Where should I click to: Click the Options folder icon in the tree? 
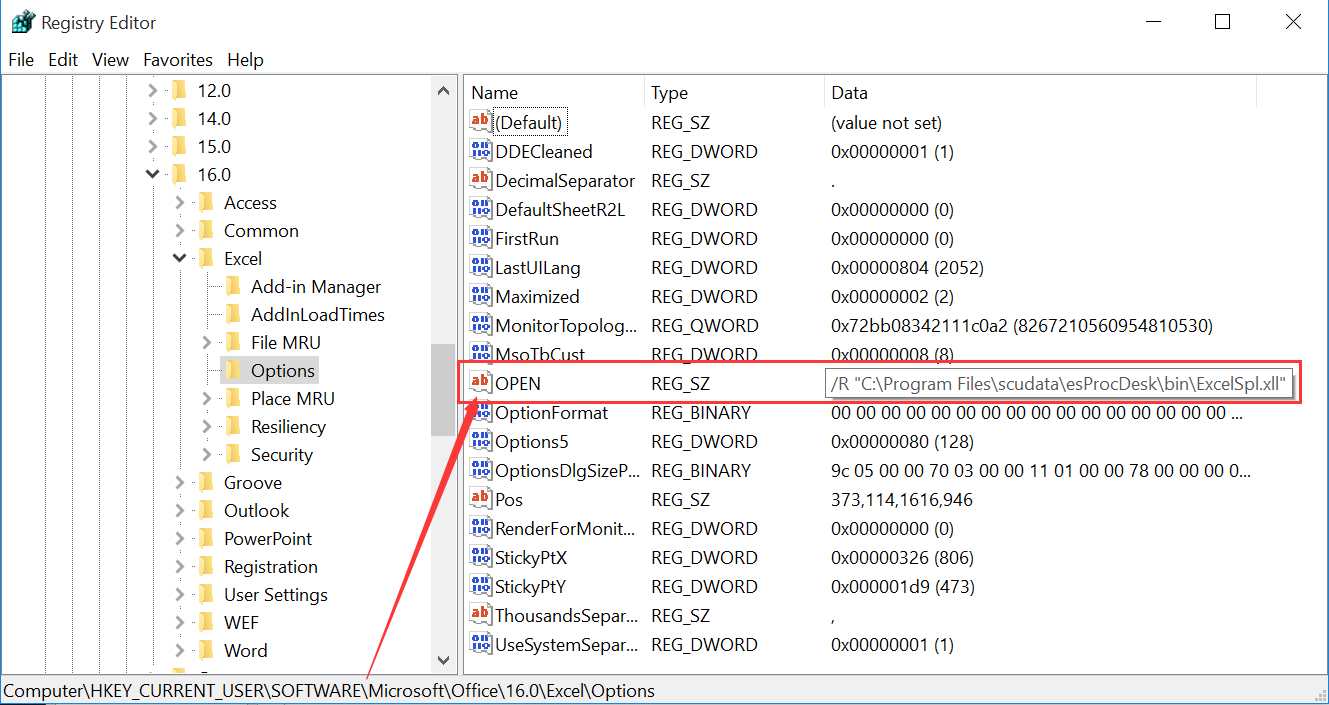233,371
